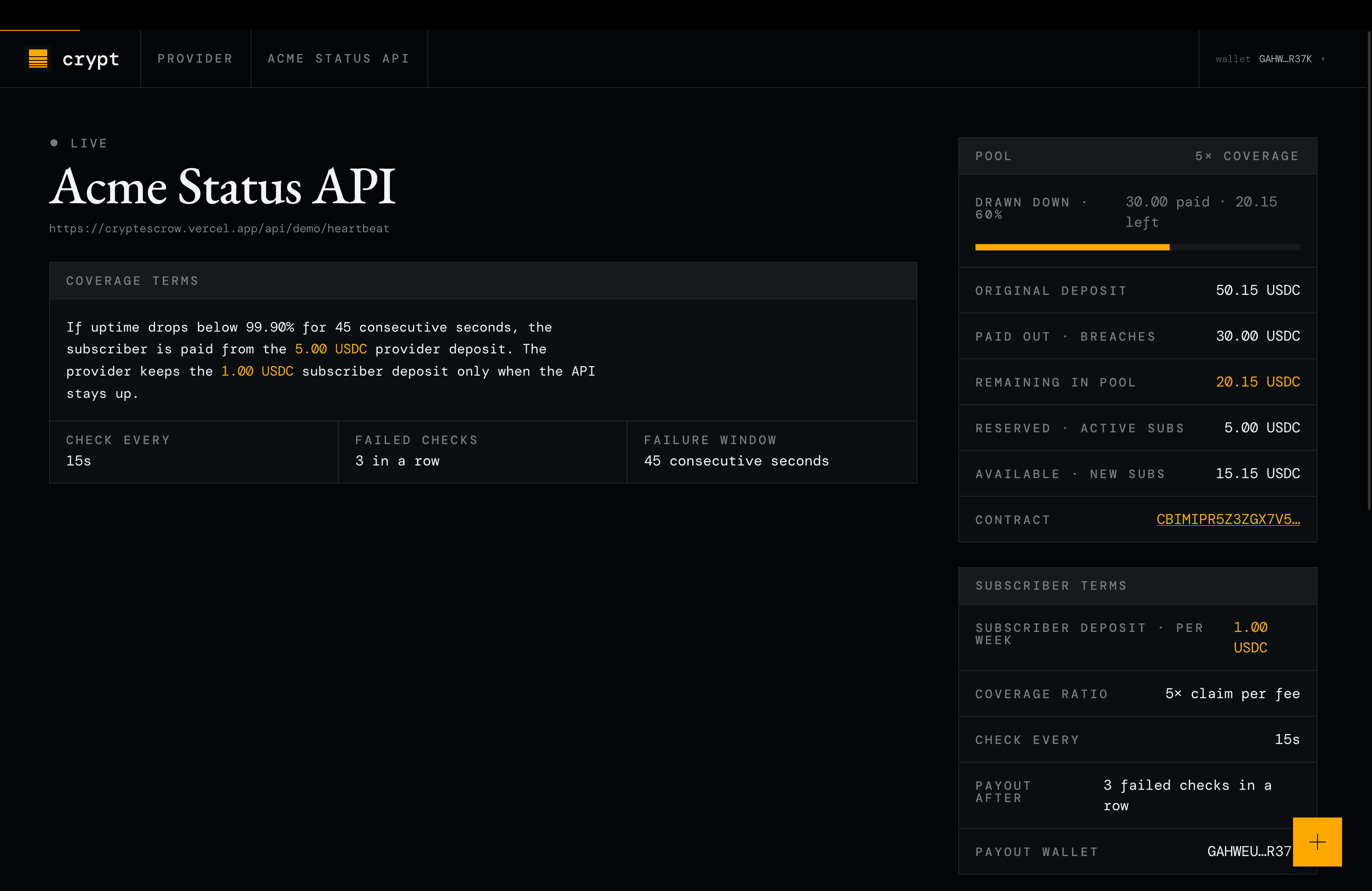Click the GAHWEU…R37 payout wallet value
1372x891 pixels.
coord(1249,851)
